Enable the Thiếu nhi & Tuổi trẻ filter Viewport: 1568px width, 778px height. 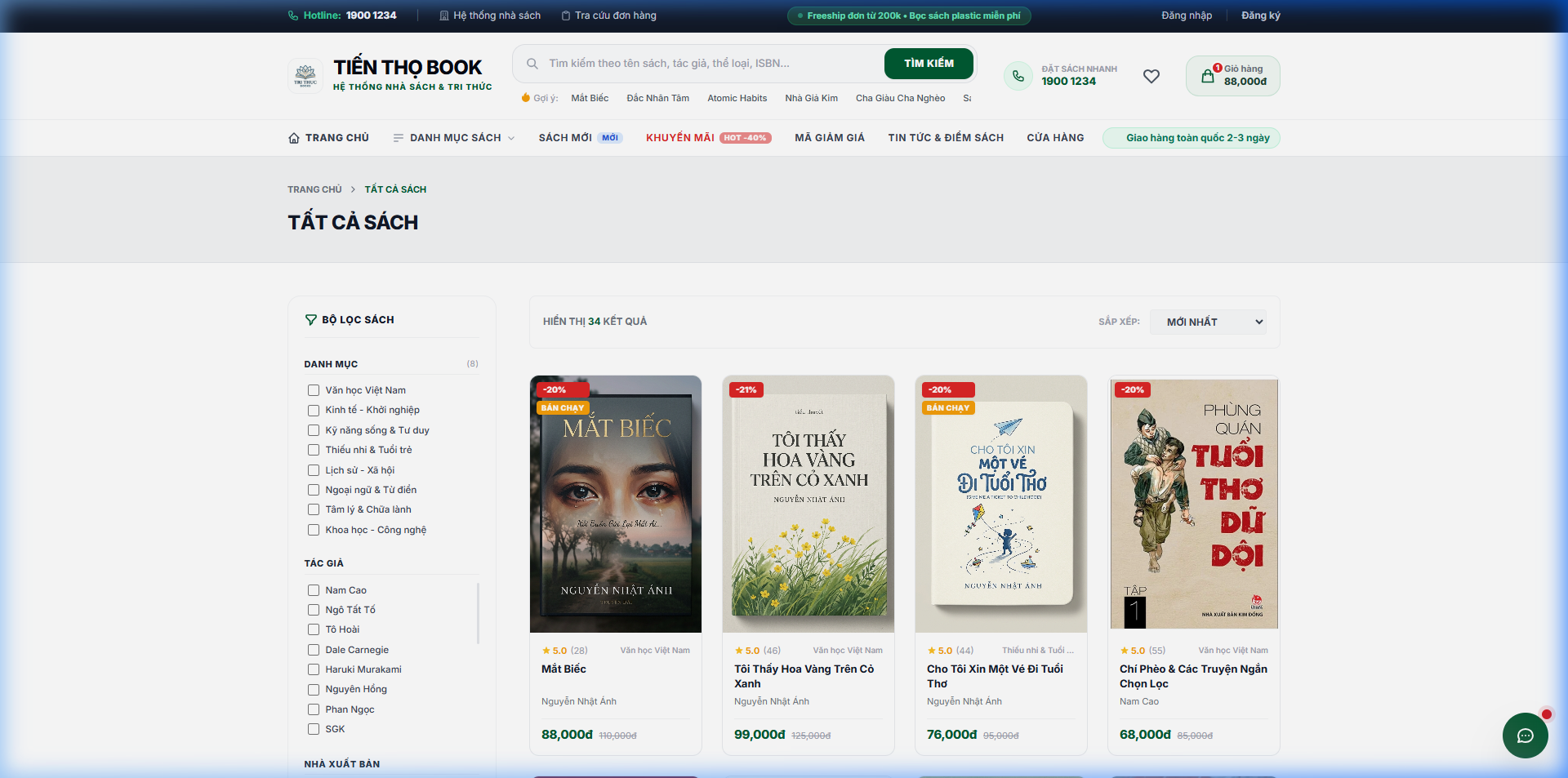[x=314, y=450]
